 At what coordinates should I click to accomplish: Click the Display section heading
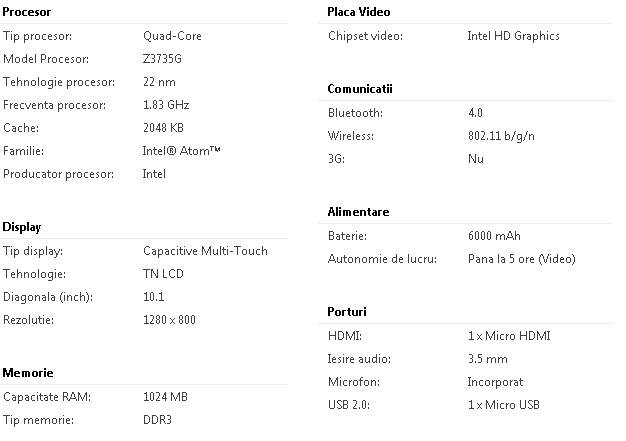pyautogui.click(x=22, y=227)
